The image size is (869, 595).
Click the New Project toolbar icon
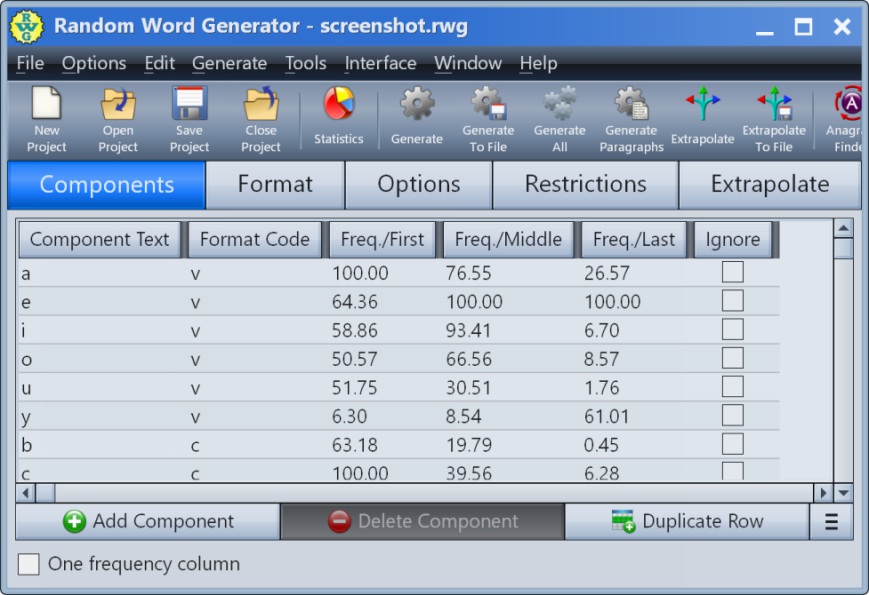point(46,105)
